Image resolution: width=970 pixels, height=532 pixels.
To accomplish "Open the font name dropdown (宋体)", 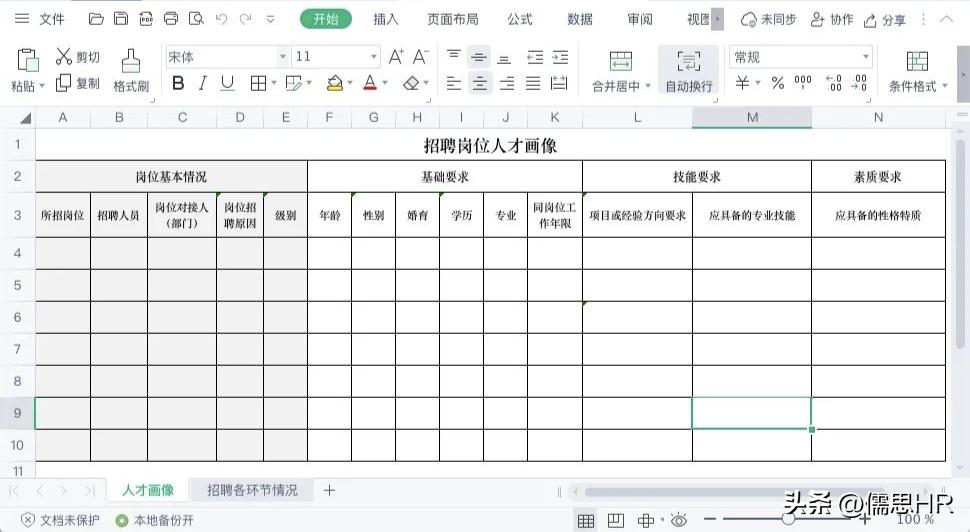I will pyautogui.click(x=283, y=57).
